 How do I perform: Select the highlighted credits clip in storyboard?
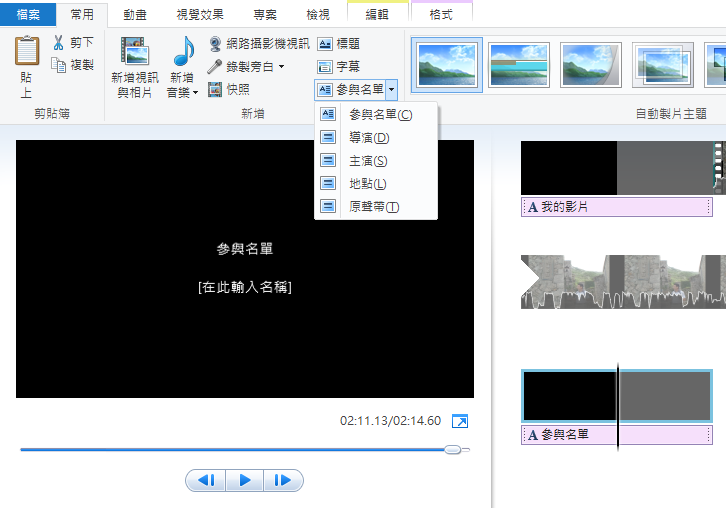[617, 396]
